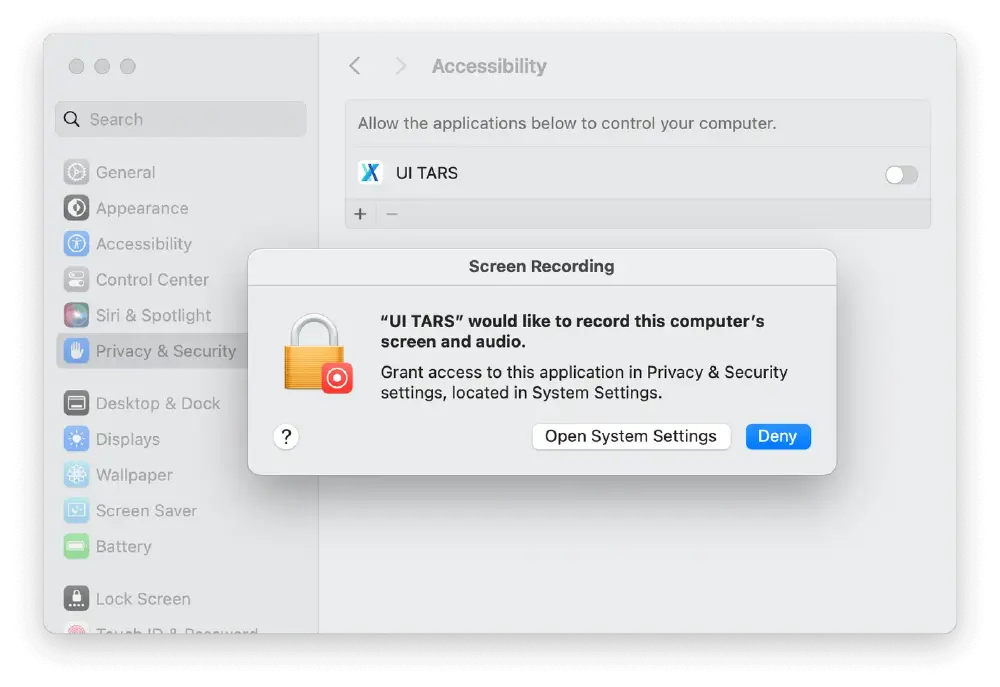Click Open System Settings in the dialog

[x=631, y=436]
